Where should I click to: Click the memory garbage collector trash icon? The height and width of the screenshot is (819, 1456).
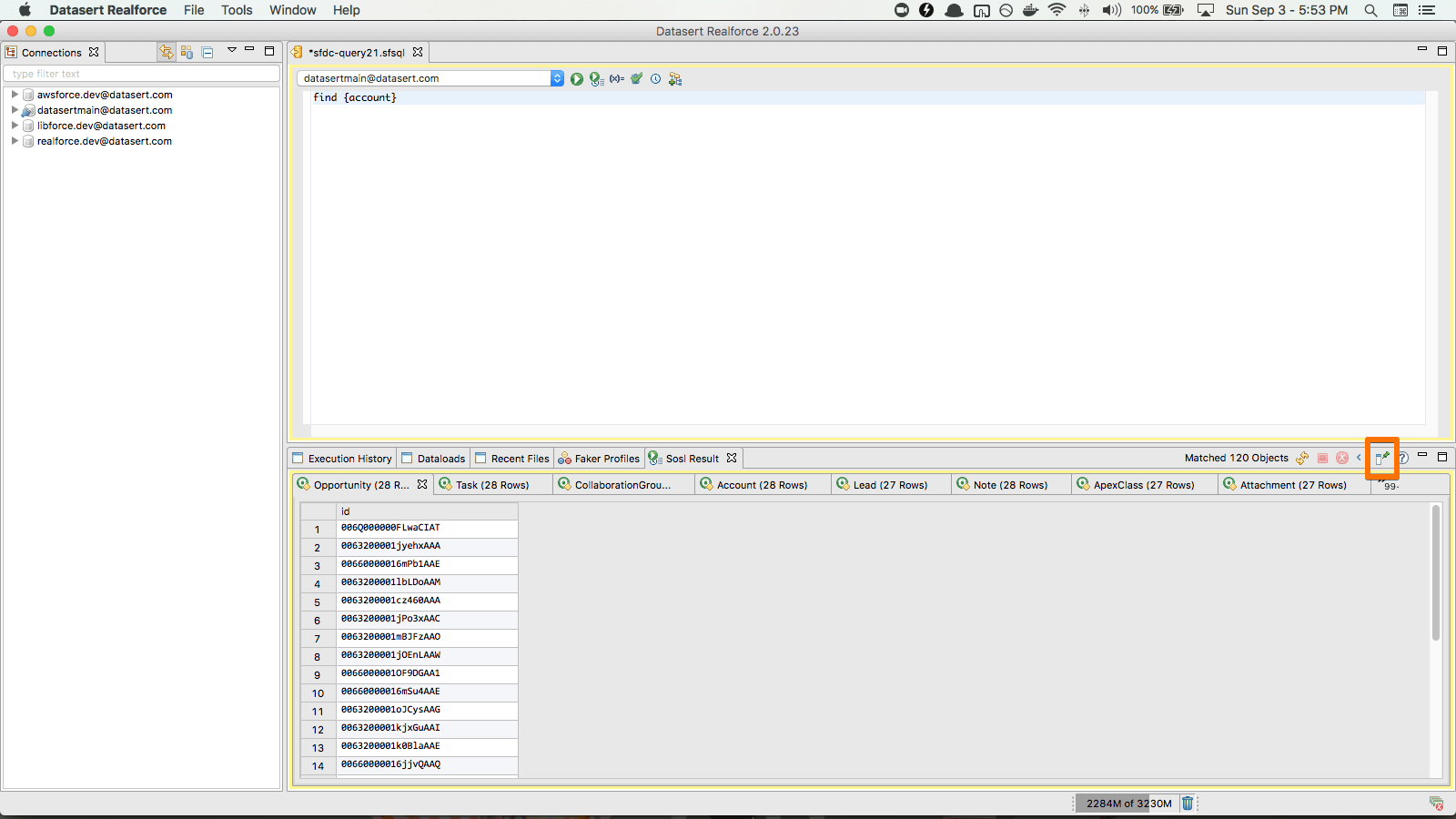point(1188,803)
